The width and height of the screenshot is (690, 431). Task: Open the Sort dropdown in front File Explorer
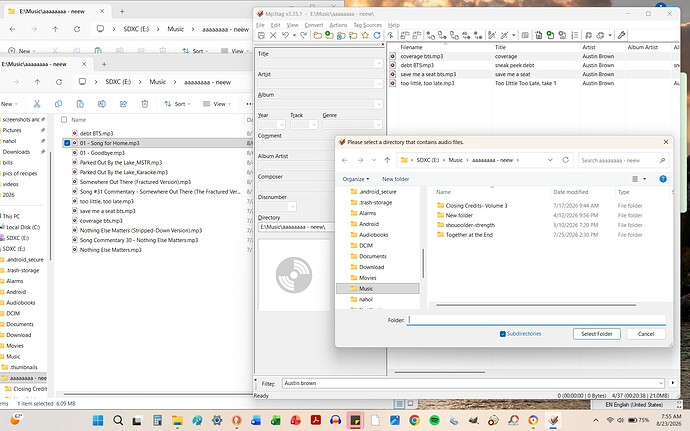pyautogui.click(x=177, y=104)
